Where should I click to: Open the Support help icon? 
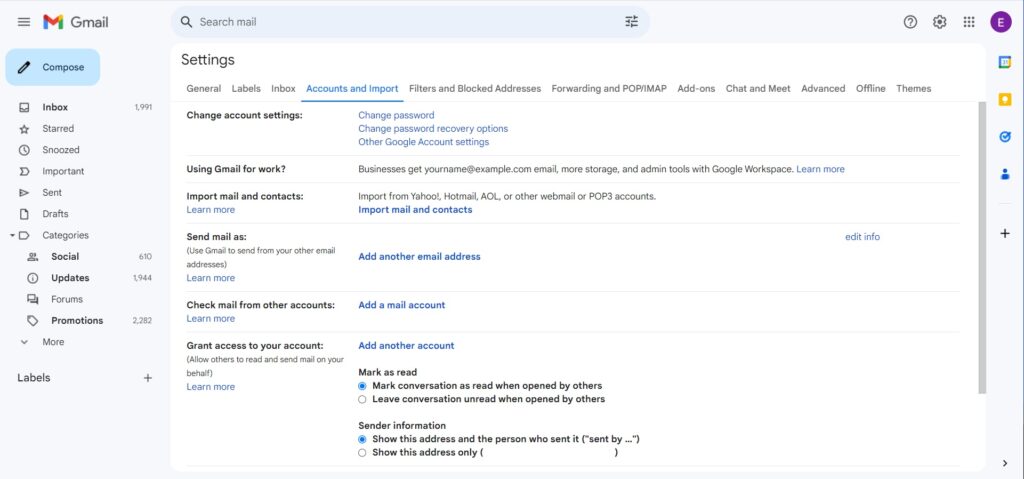pos(910,22)
